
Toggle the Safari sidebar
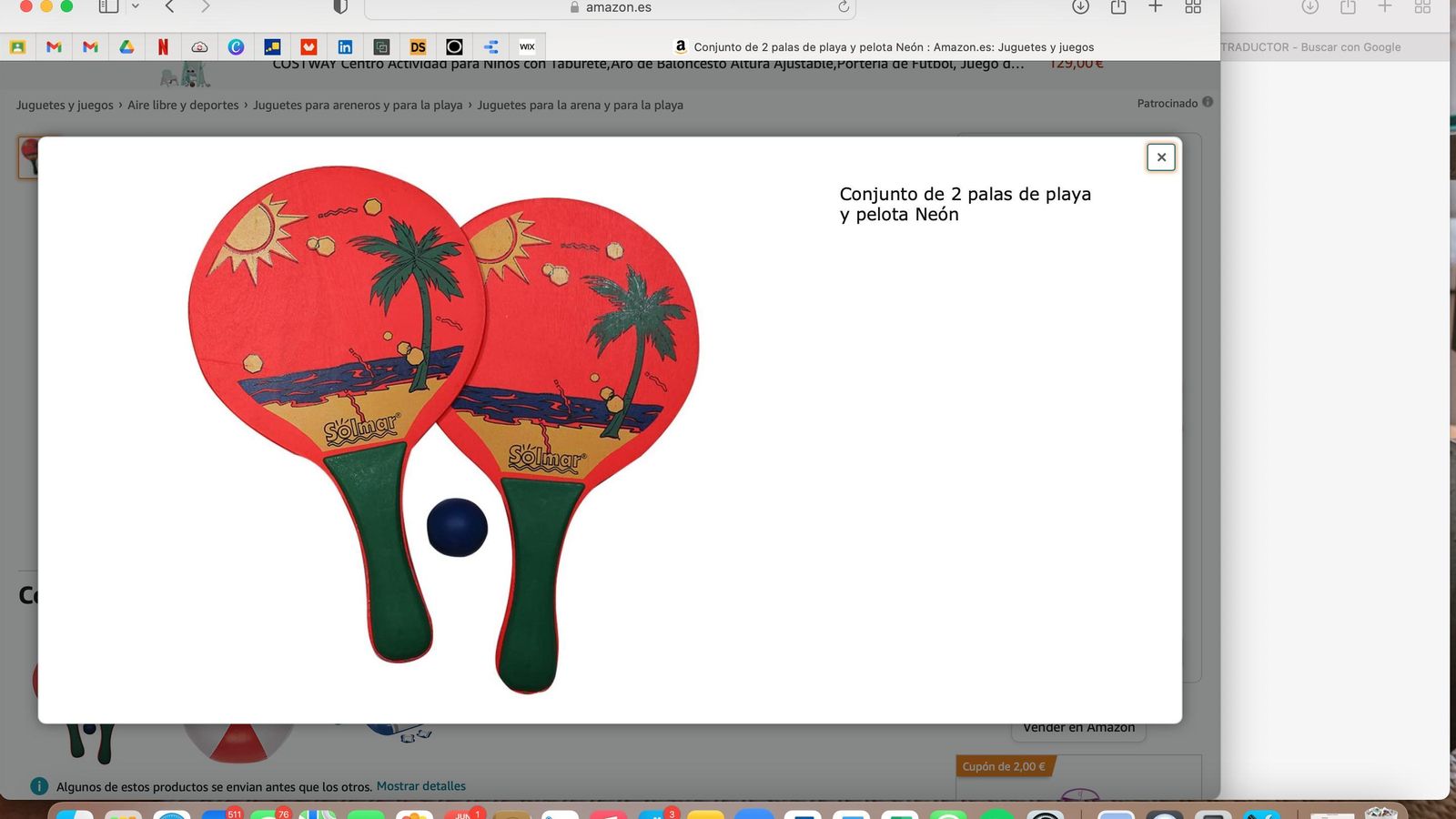(x=108, y=7)
